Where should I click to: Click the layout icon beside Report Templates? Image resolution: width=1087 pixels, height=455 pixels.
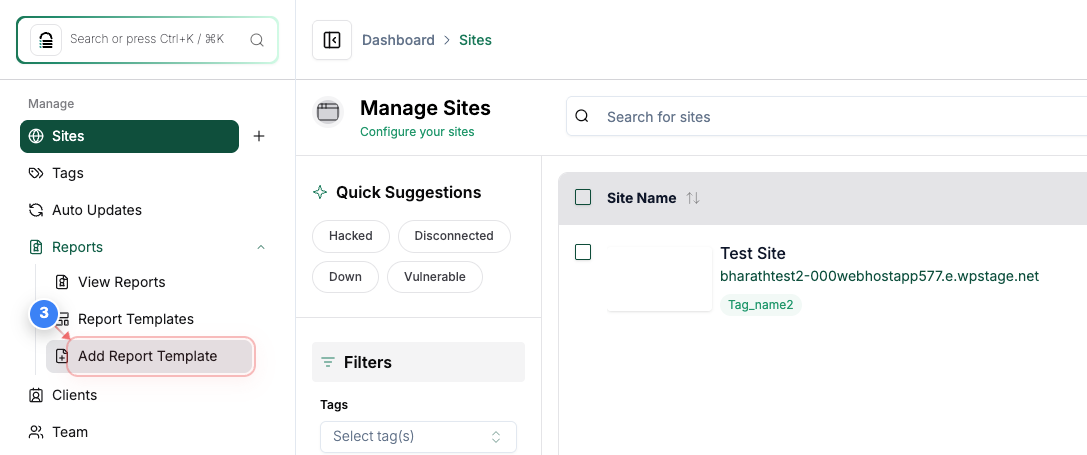[x=64, y=319]
